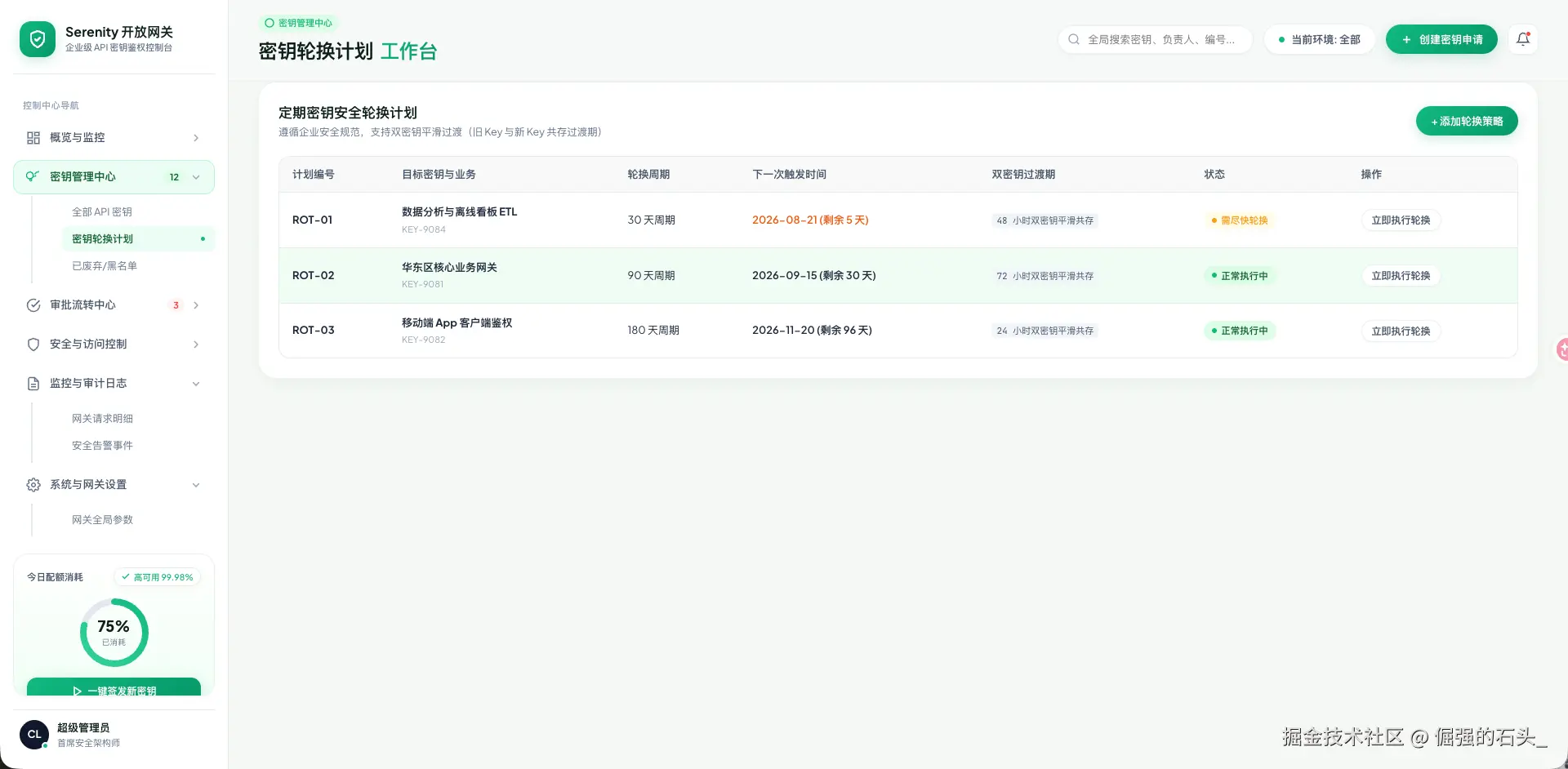The height and width of the screenshot is (769, 1568).
Task: Click the 2026-11-20 (剩余 96 天) date
Action: [812, 331]
